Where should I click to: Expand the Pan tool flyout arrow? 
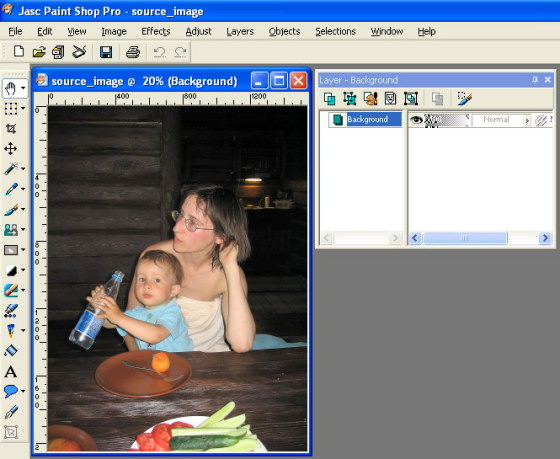click(23, 88)
